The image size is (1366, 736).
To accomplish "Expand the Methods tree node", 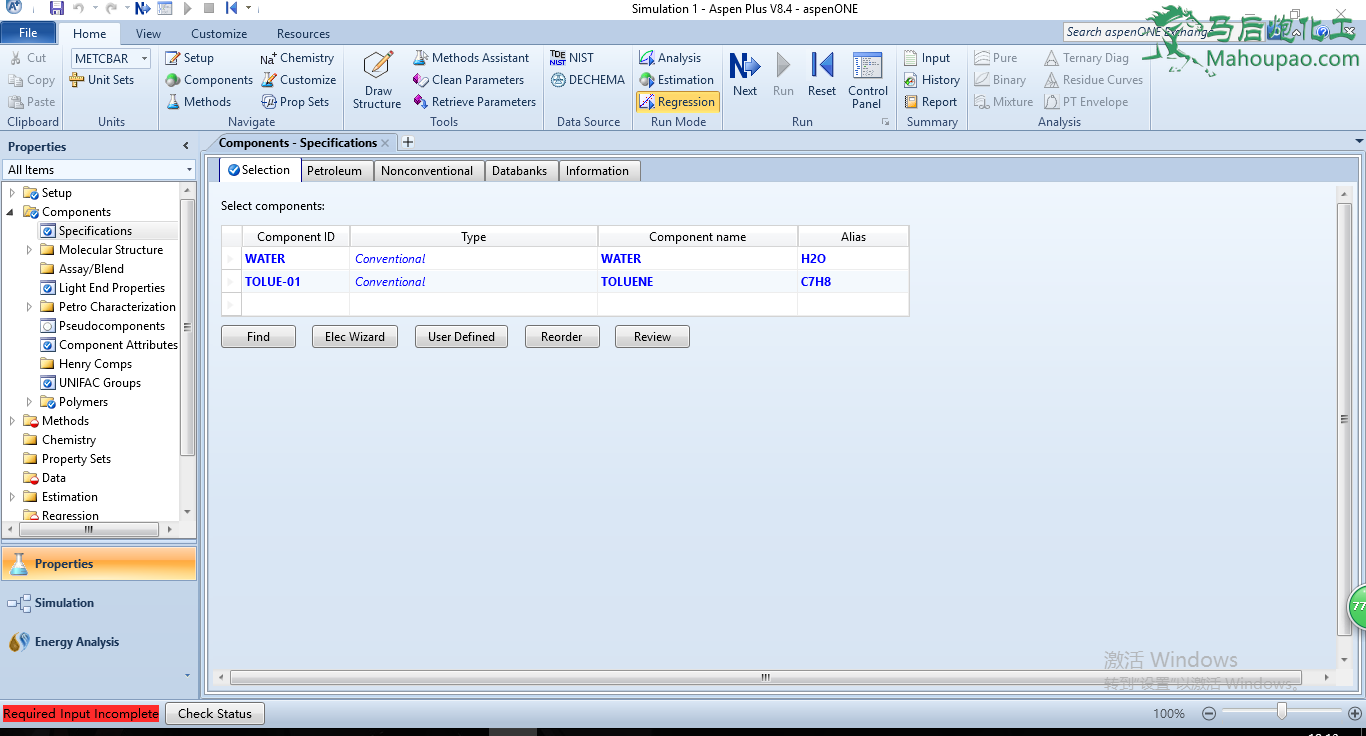I will click(x=12, y=421).
